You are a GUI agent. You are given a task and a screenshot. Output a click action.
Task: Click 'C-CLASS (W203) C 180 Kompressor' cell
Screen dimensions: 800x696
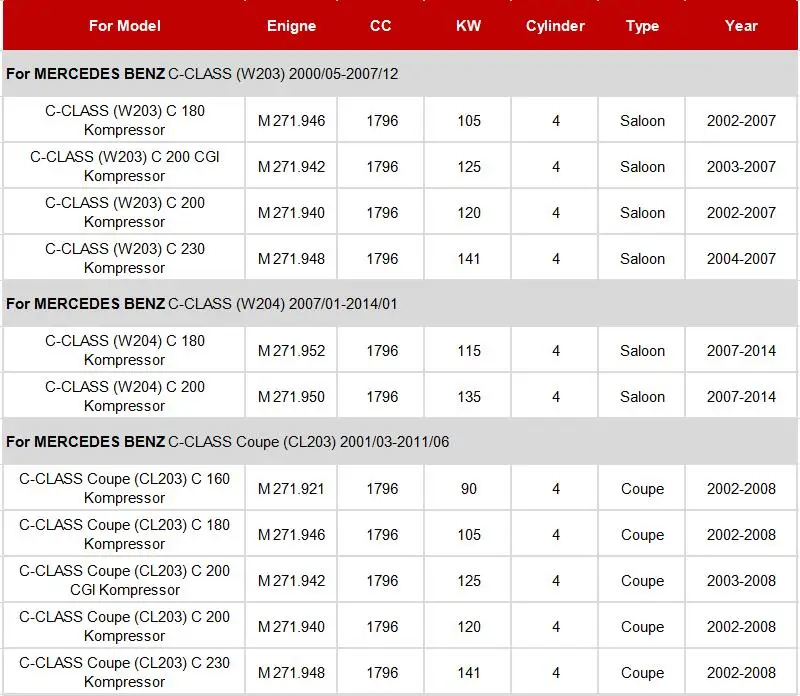(124, 120)
